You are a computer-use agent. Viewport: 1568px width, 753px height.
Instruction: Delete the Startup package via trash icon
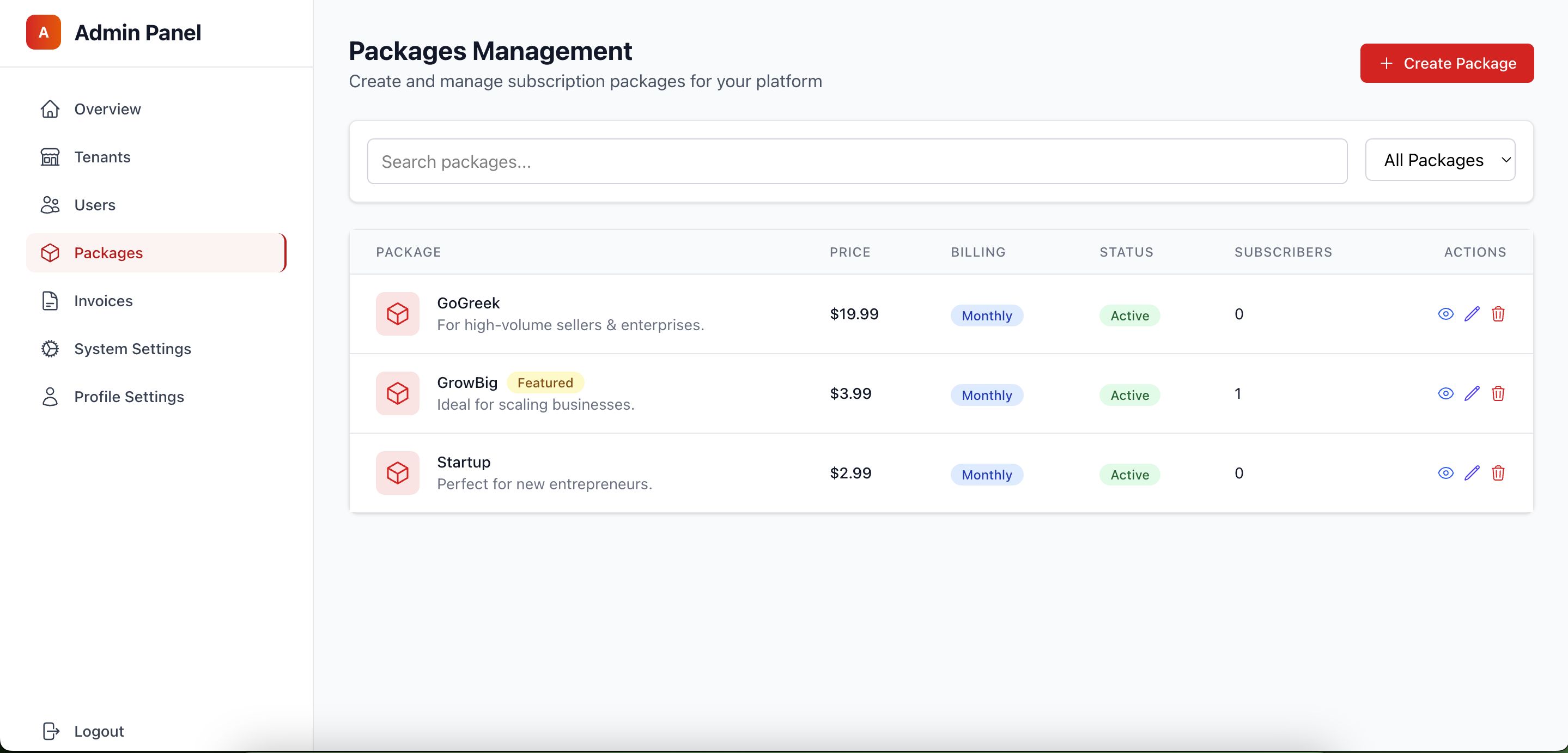(x=1498, y=473)
